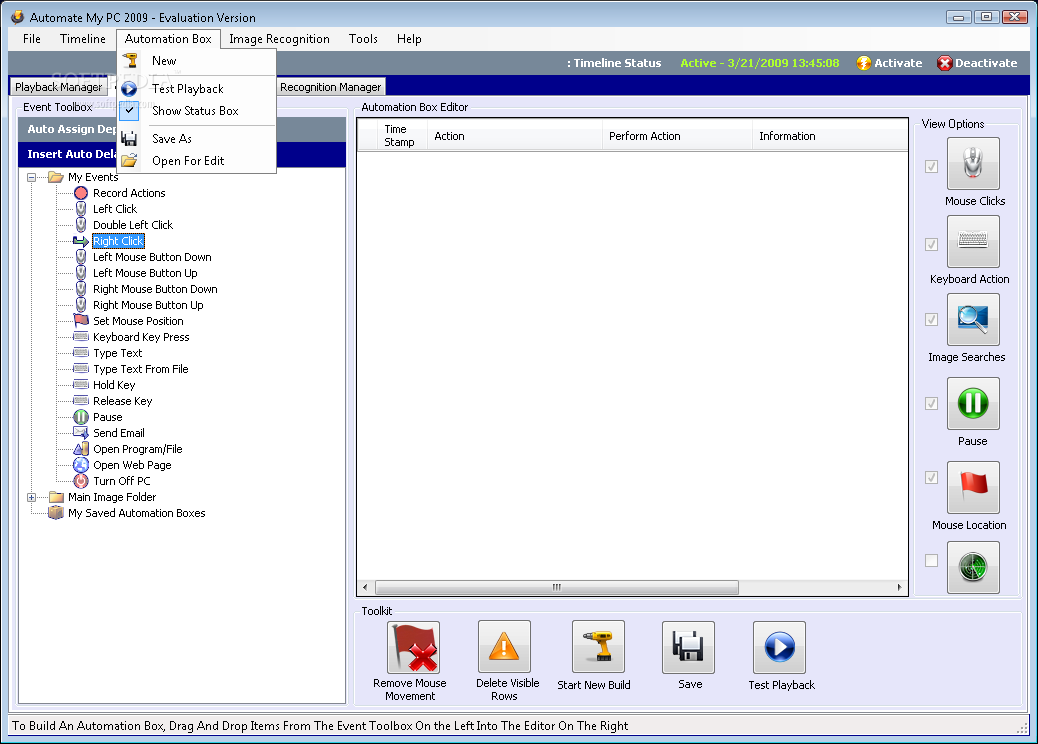Switch to the Playback Manager tab
The image size is (1038, 744).
pyautogui.click(x=59, y=87)
